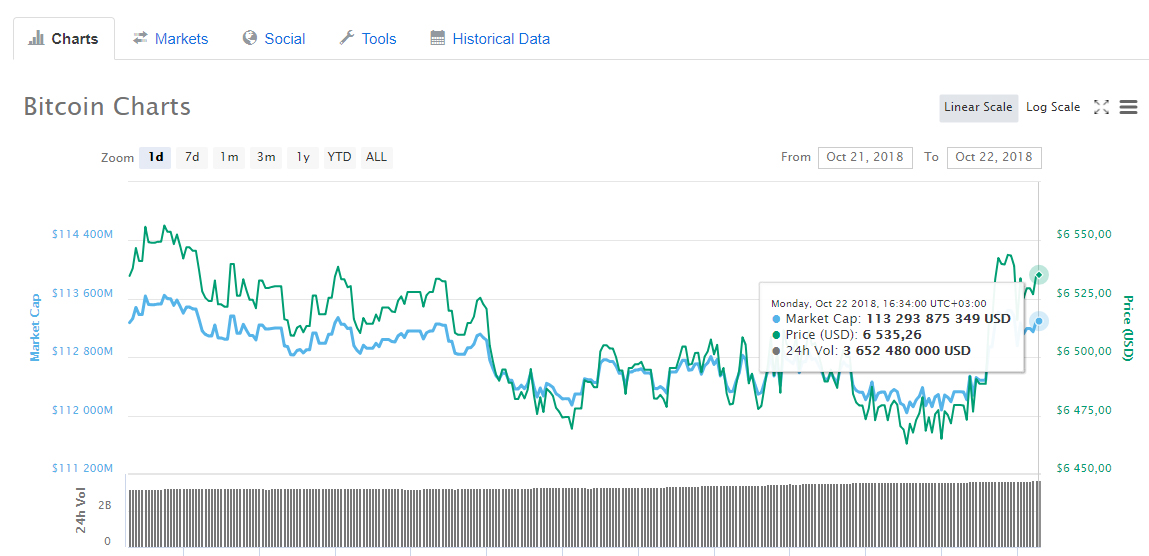Click the Bitcoin Charts heading

107,107
